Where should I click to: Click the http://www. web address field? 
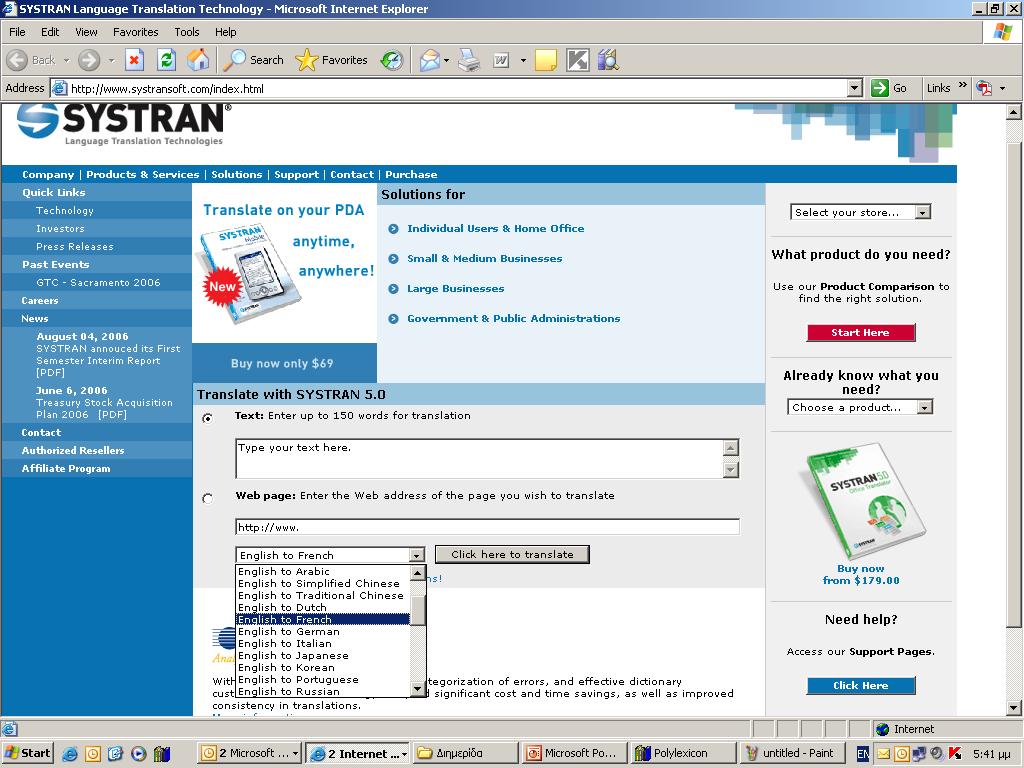(487, 527)
